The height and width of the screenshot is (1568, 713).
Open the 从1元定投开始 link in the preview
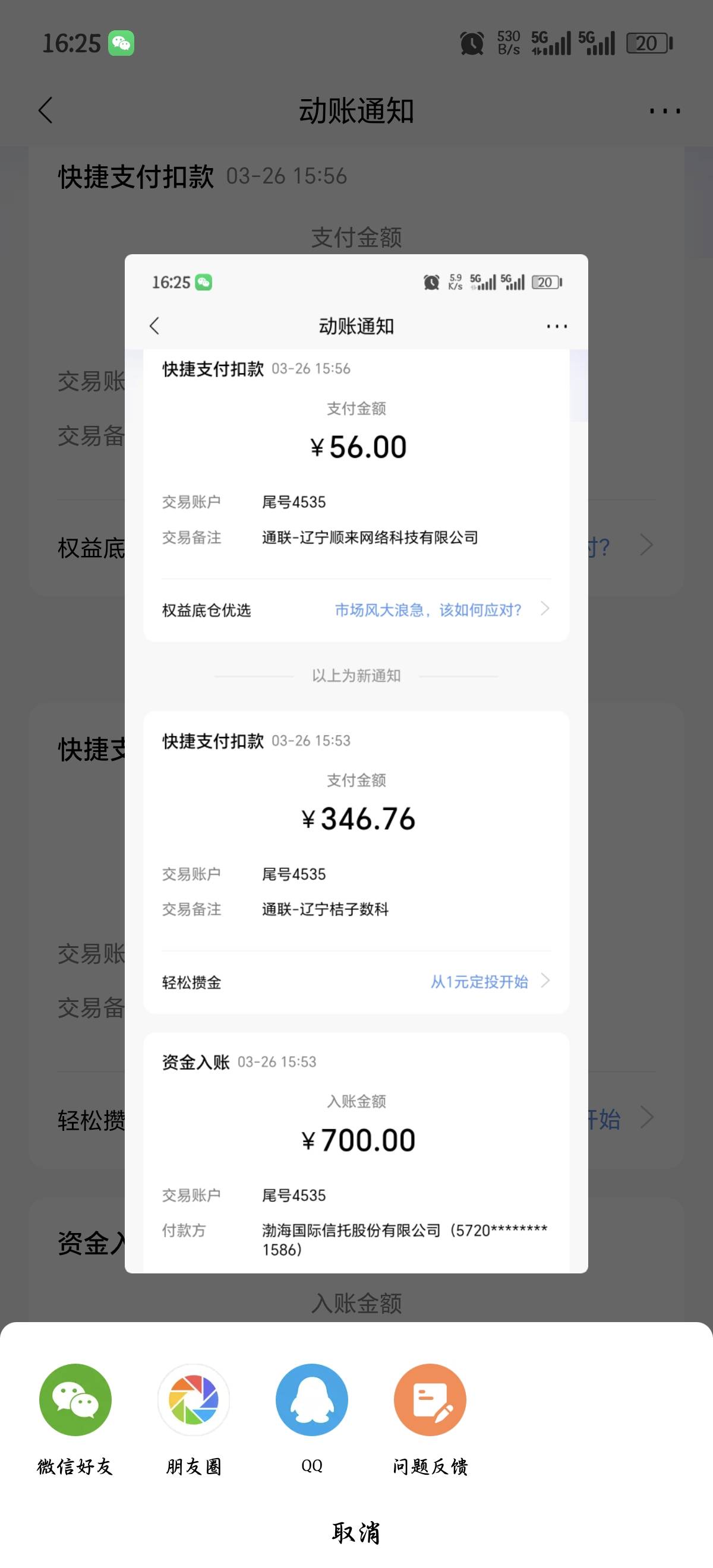(x=479, y=982)
